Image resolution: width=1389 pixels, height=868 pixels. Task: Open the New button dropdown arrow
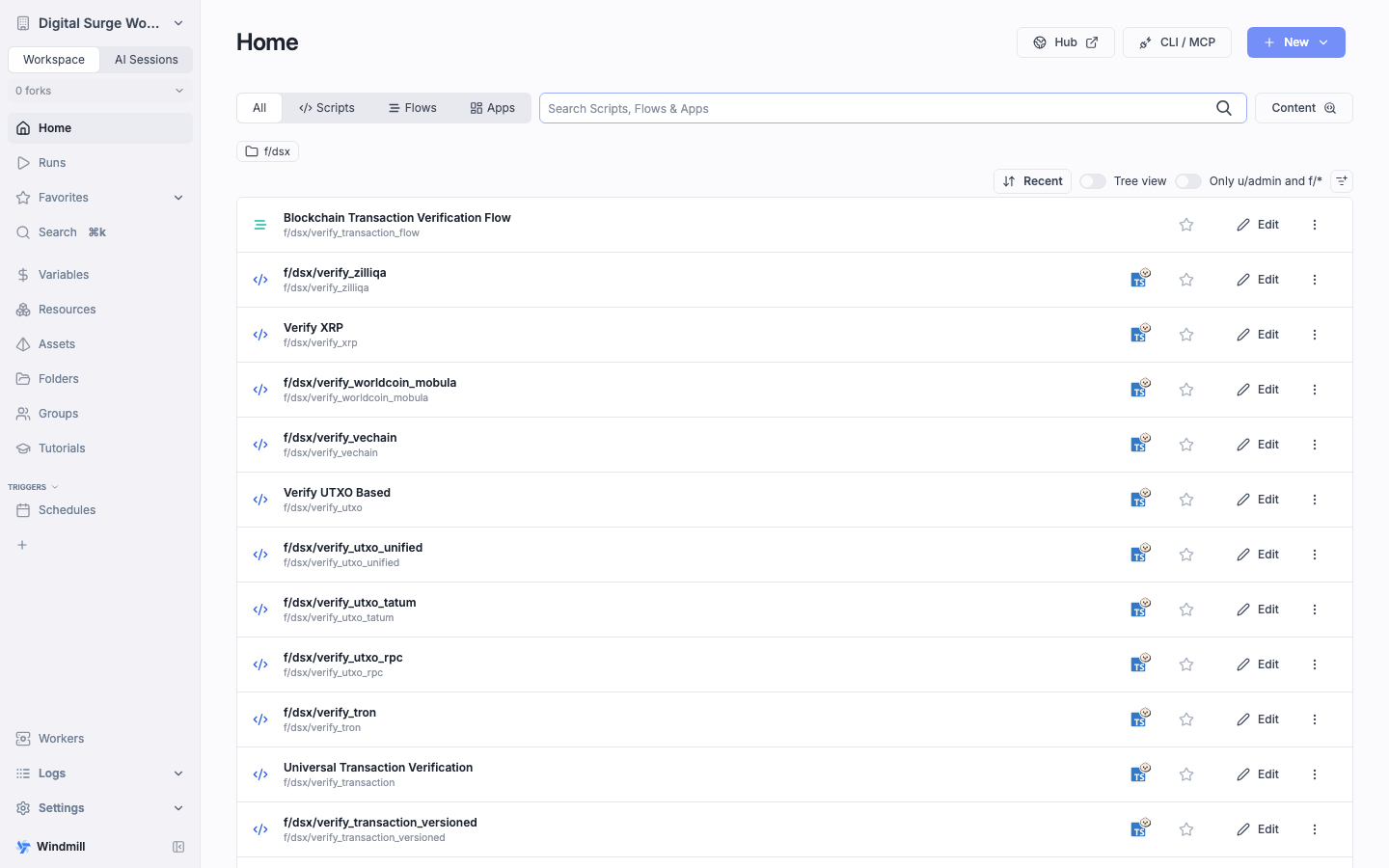(x=1324, y=42)
